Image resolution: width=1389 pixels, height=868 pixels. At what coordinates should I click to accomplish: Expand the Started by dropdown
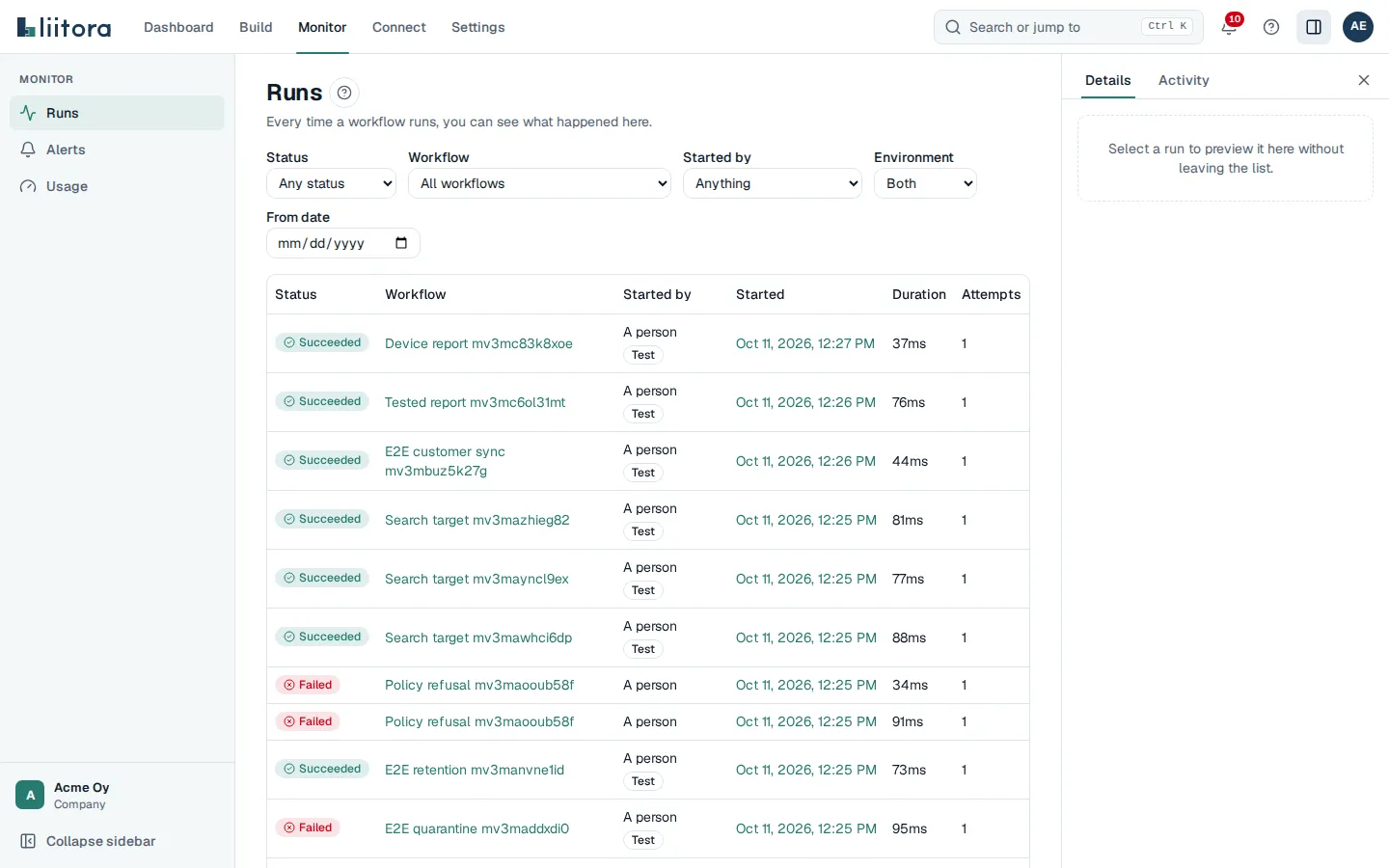[772, 183]
